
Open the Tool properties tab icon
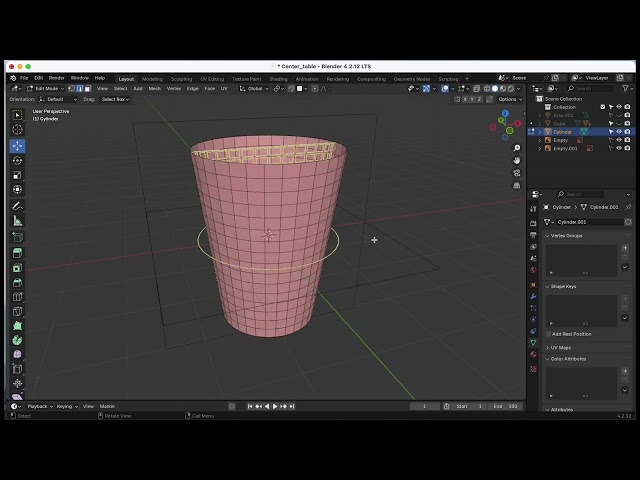click(533, 209)
